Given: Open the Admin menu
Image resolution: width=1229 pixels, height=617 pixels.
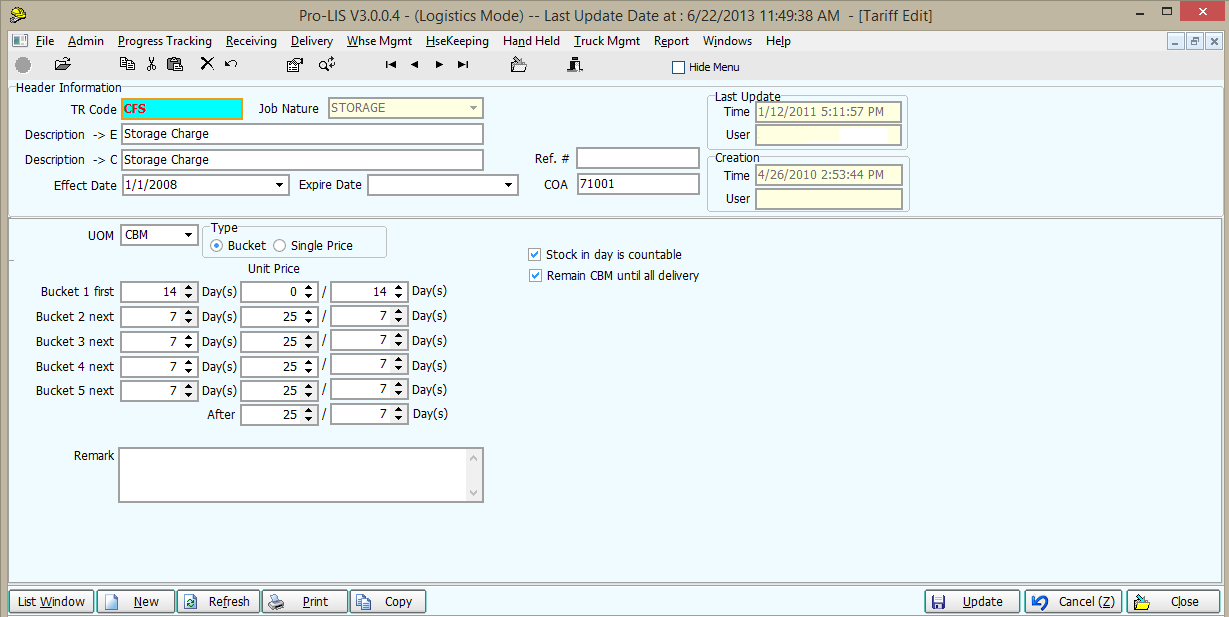Looking at the screenshot, I should click(x=86, y=41).
